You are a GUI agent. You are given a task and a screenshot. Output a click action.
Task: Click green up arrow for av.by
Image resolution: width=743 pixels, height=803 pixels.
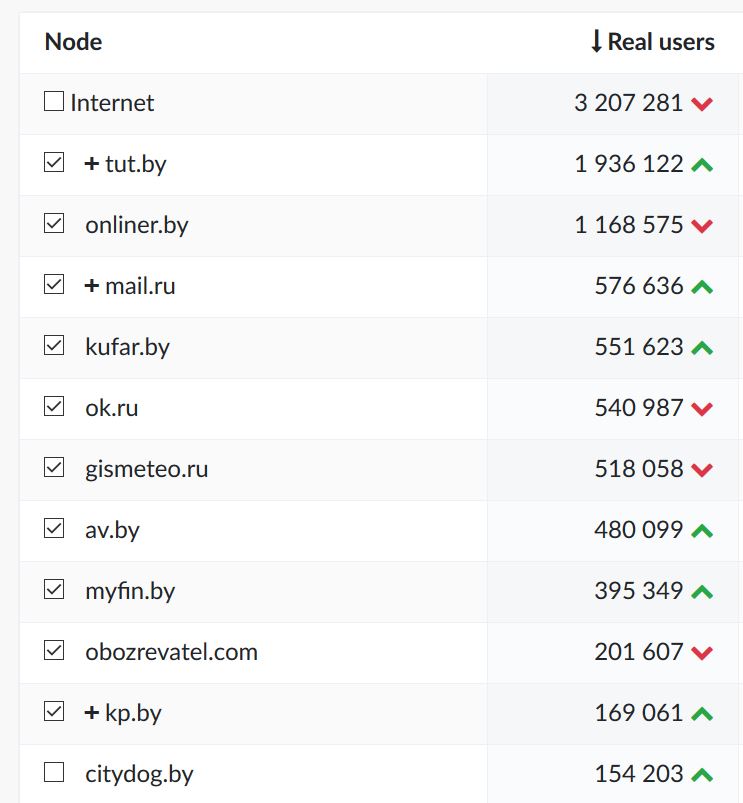(702, 531)
